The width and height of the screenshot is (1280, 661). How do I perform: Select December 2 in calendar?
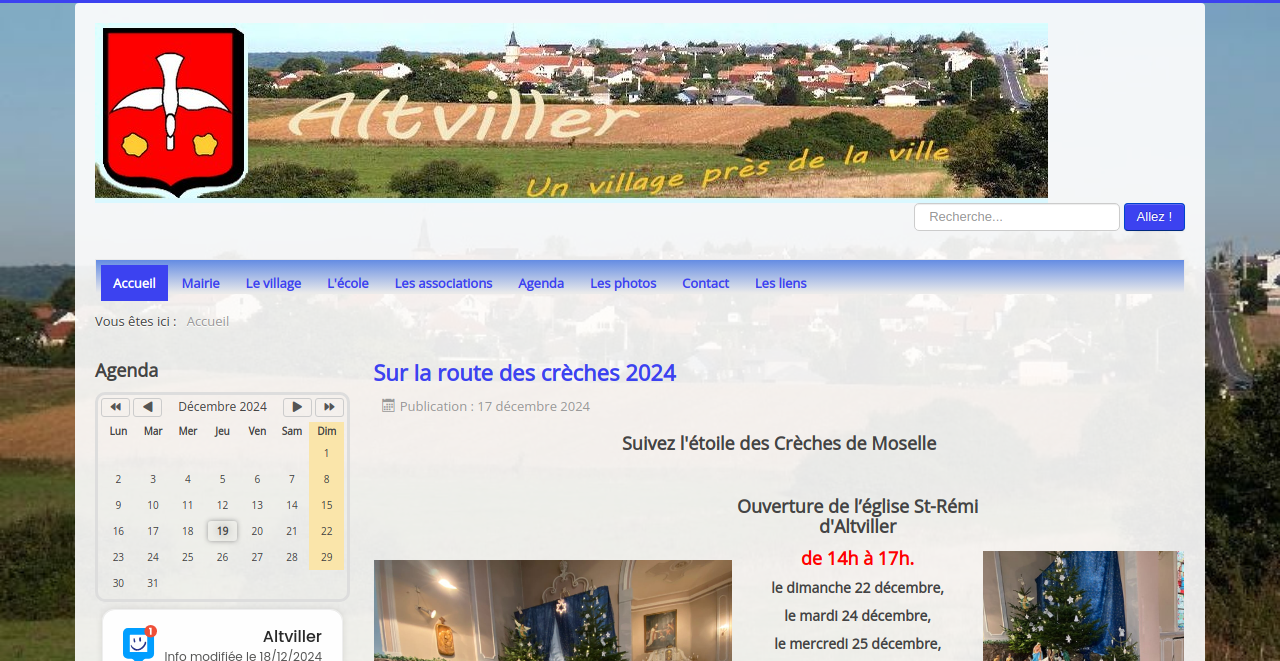[x=118, y=479]
